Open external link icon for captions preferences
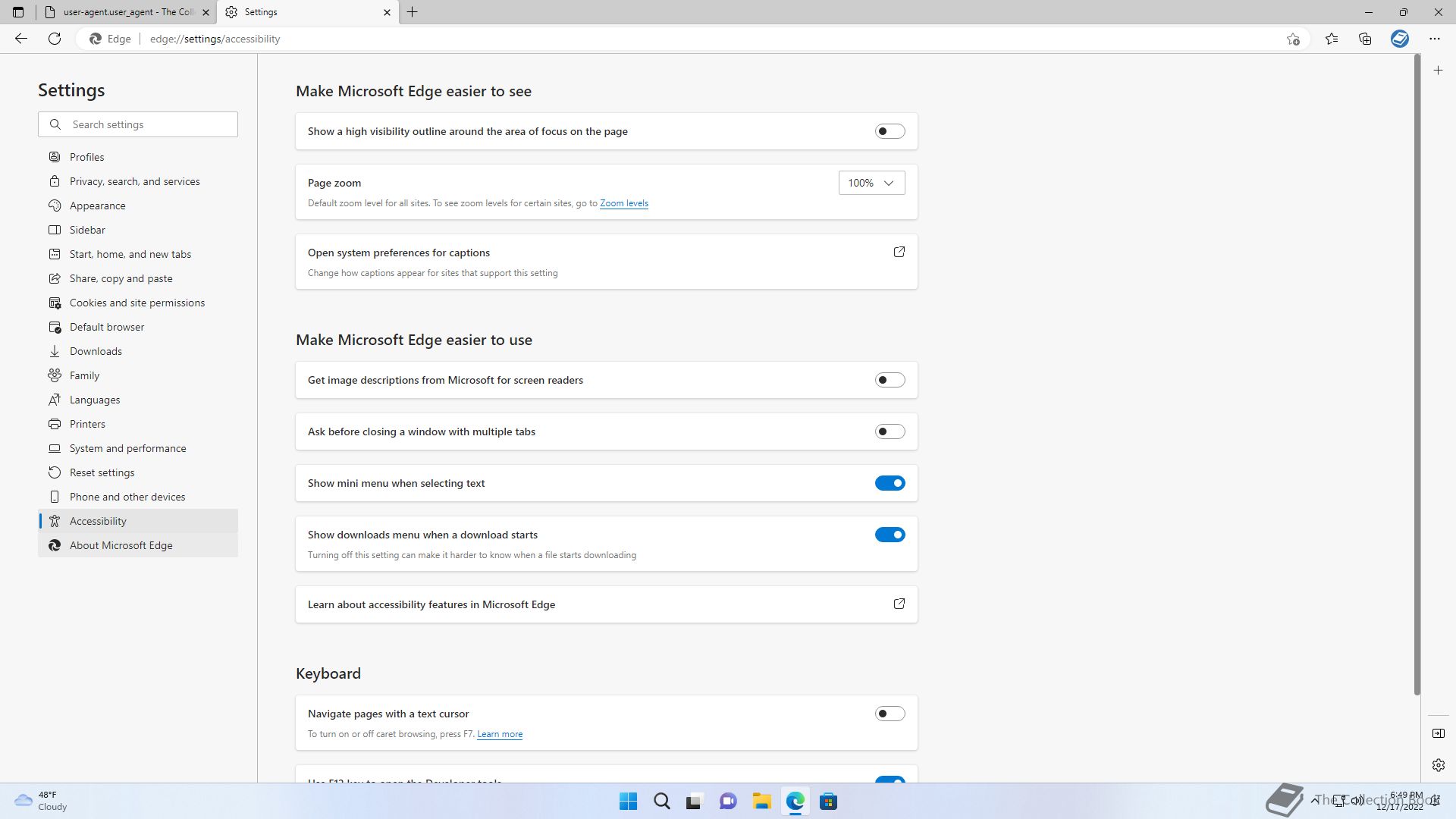Image resolution: width=1456 pixels, height=819 pixels. [899, 252]
